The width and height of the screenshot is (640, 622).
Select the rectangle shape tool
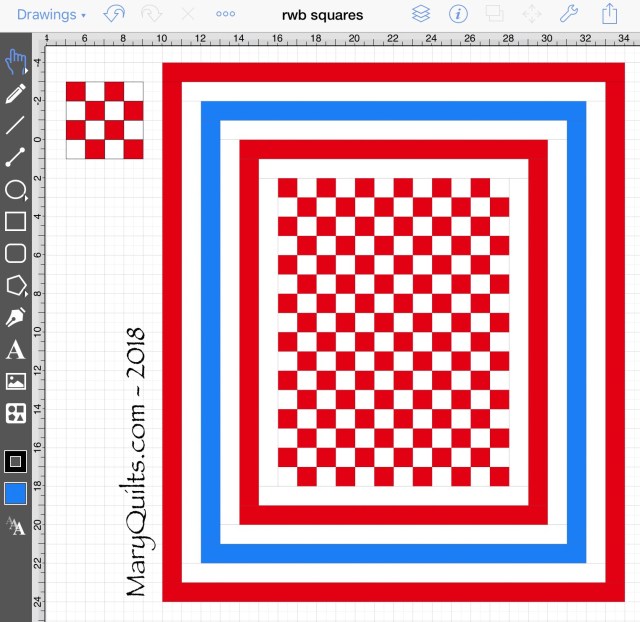point(15,221)
